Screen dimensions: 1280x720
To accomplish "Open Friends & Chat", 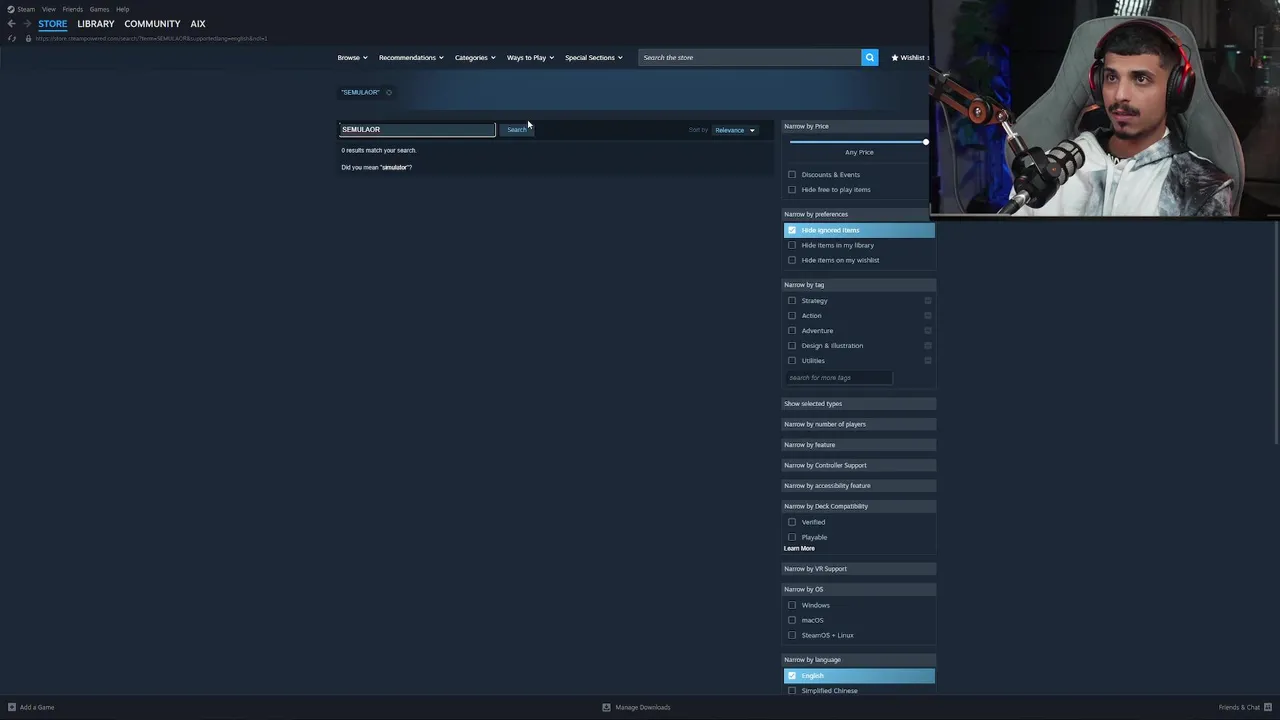I will 1243,707.
